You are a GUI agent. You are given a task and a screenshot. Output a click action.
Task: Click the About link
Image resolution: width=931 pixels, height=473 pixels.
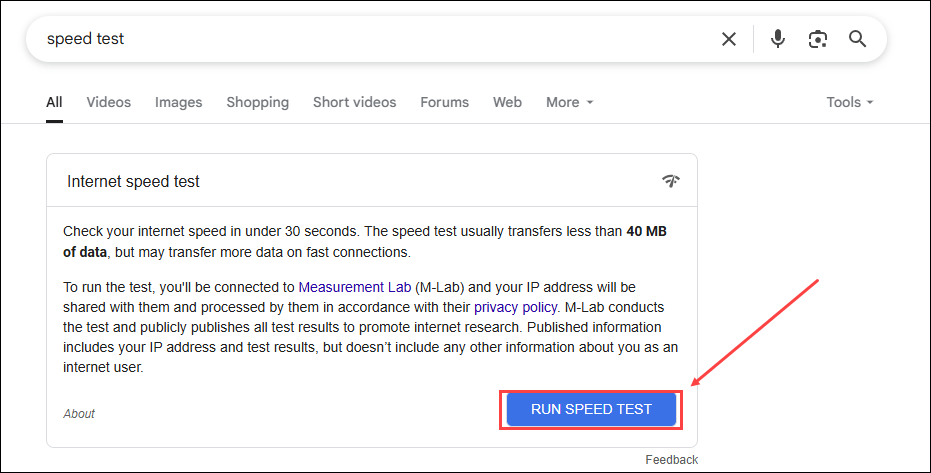[x=79, y=413]
